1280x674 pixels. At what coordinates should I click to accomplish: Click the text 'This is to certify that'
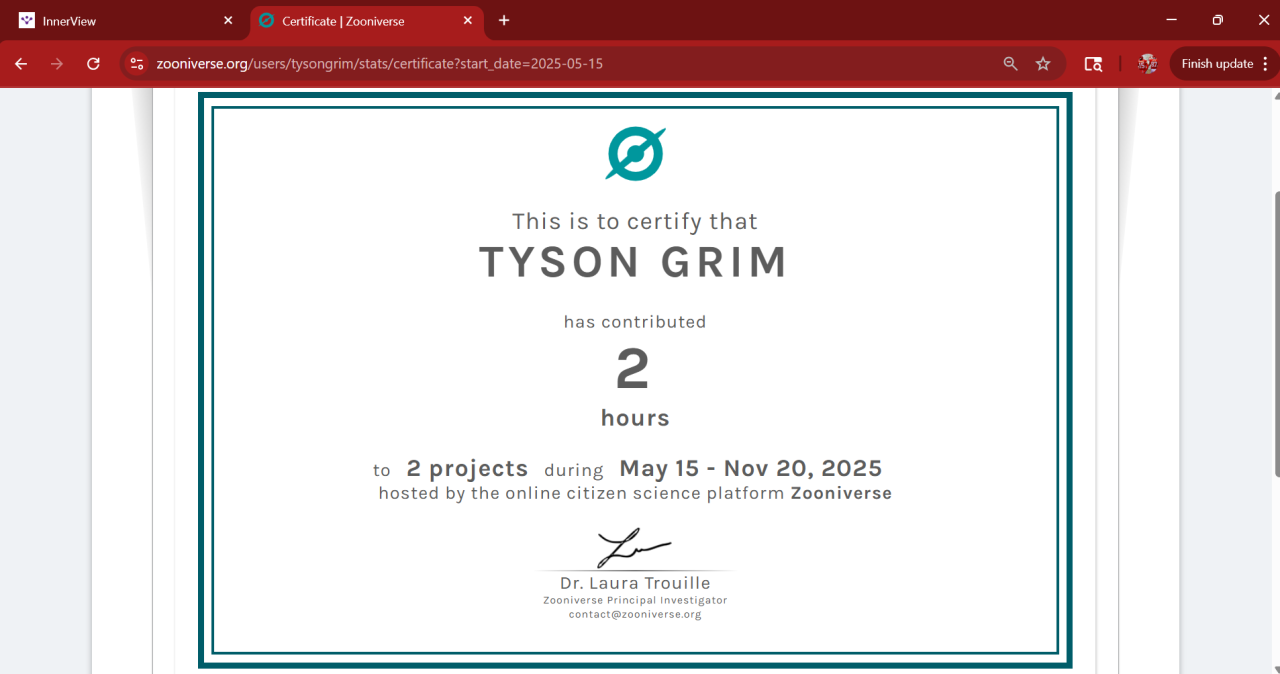click(635, 221)
